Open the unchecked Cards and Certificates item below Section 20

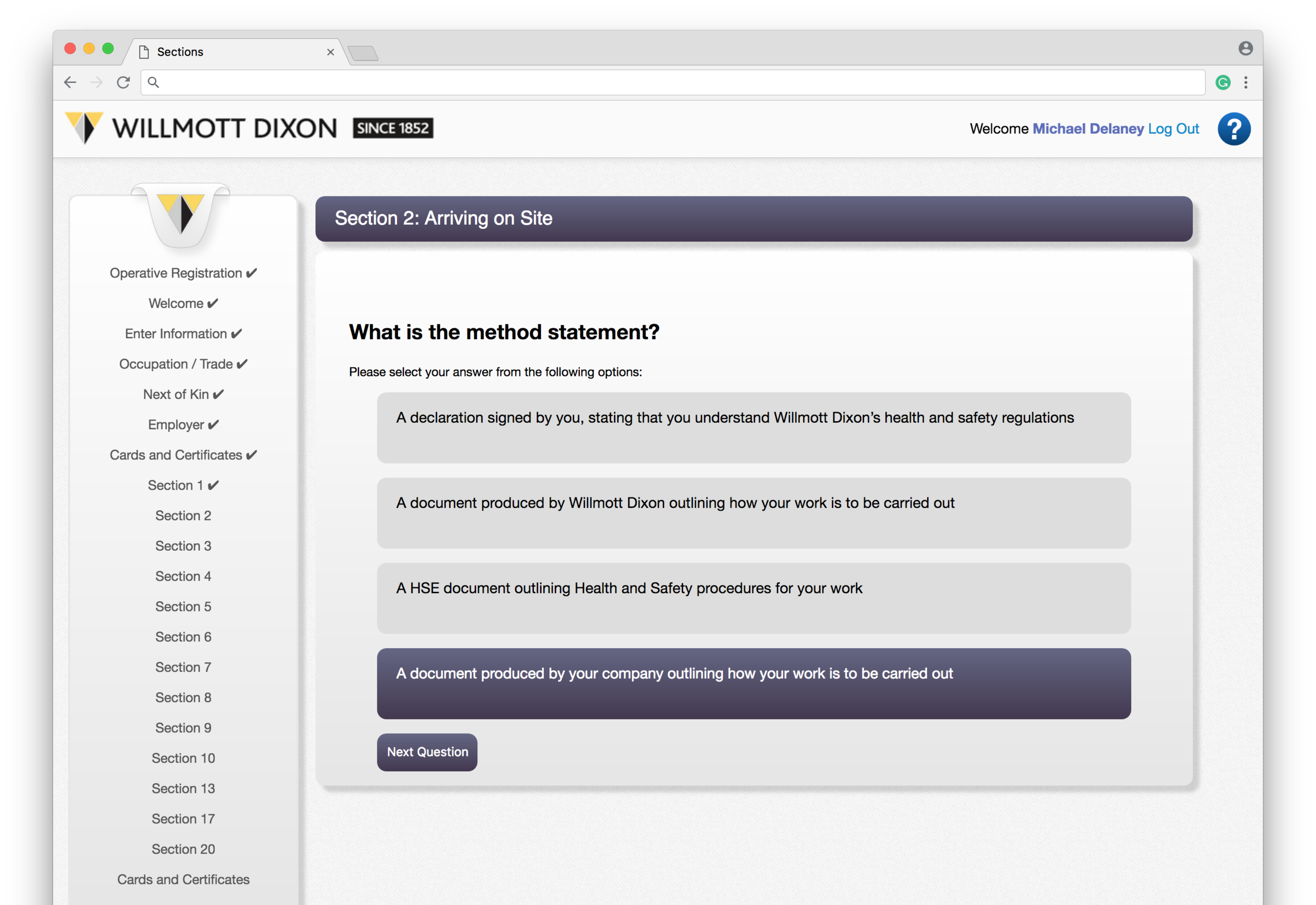(183, 880)
